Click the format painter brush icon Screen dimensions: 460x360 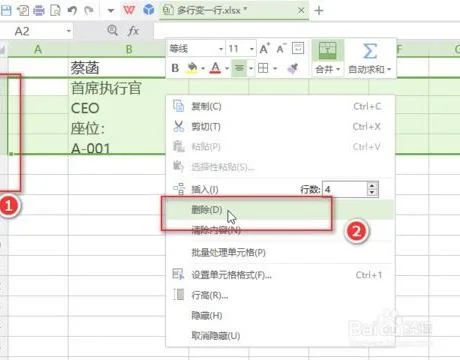point(292,68)
